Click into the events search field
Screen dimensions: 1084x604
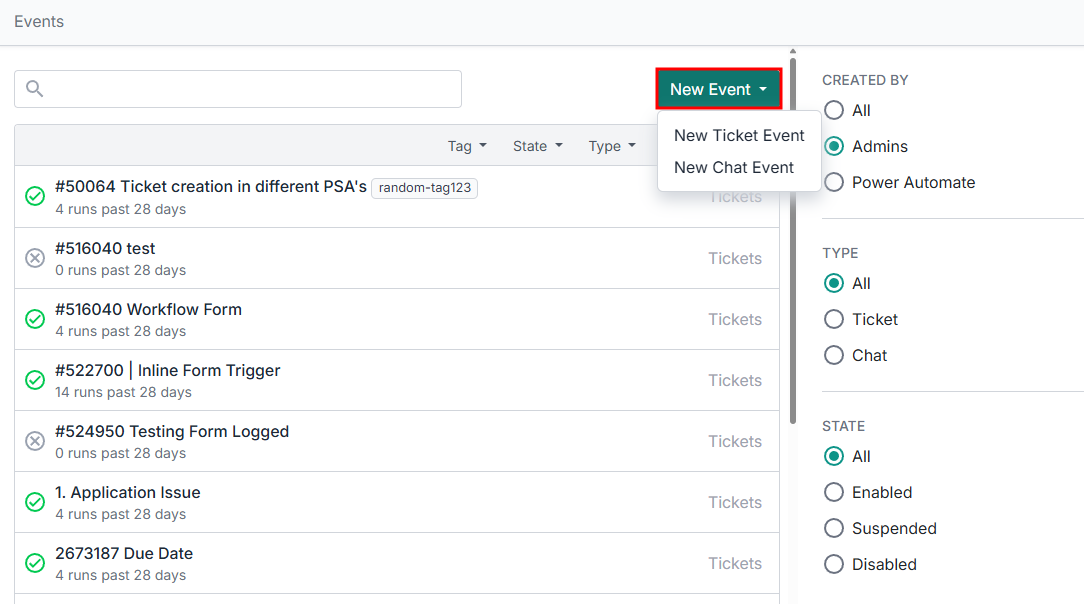click(250, 89)
